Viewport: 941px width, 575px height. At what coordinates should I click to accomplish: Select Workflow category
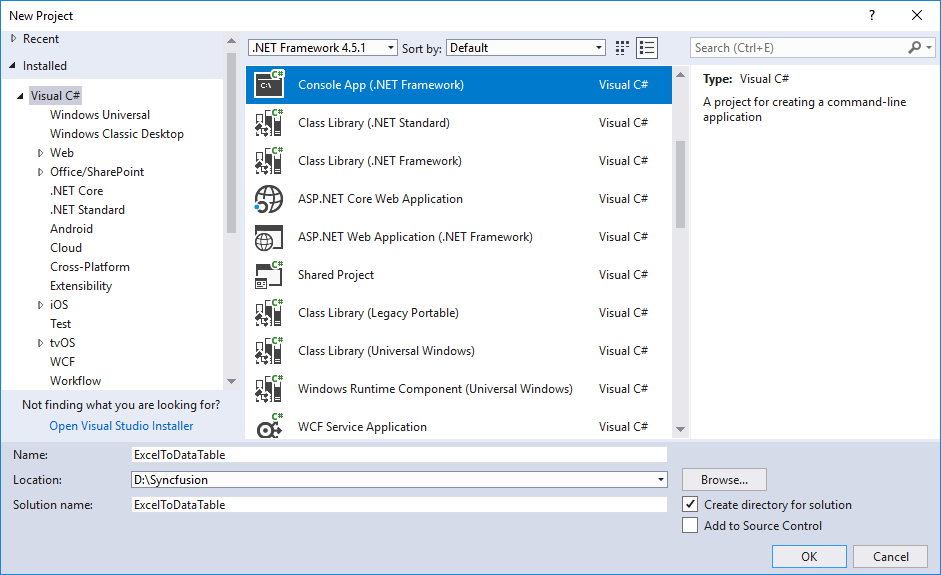tap(76, 381)
